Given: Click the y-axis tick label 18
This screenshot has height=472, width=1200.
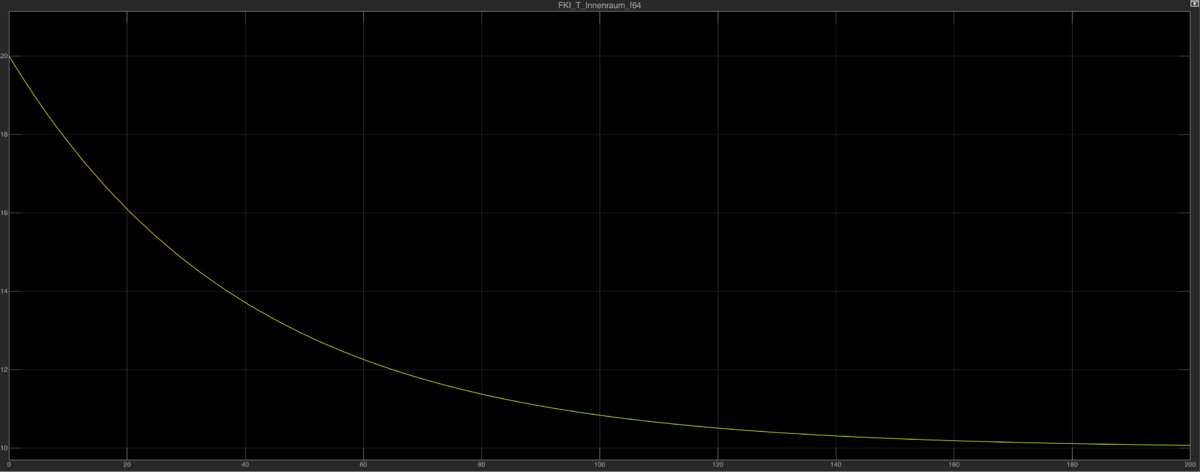Looking at the screenshot, I should coord(4,135).
